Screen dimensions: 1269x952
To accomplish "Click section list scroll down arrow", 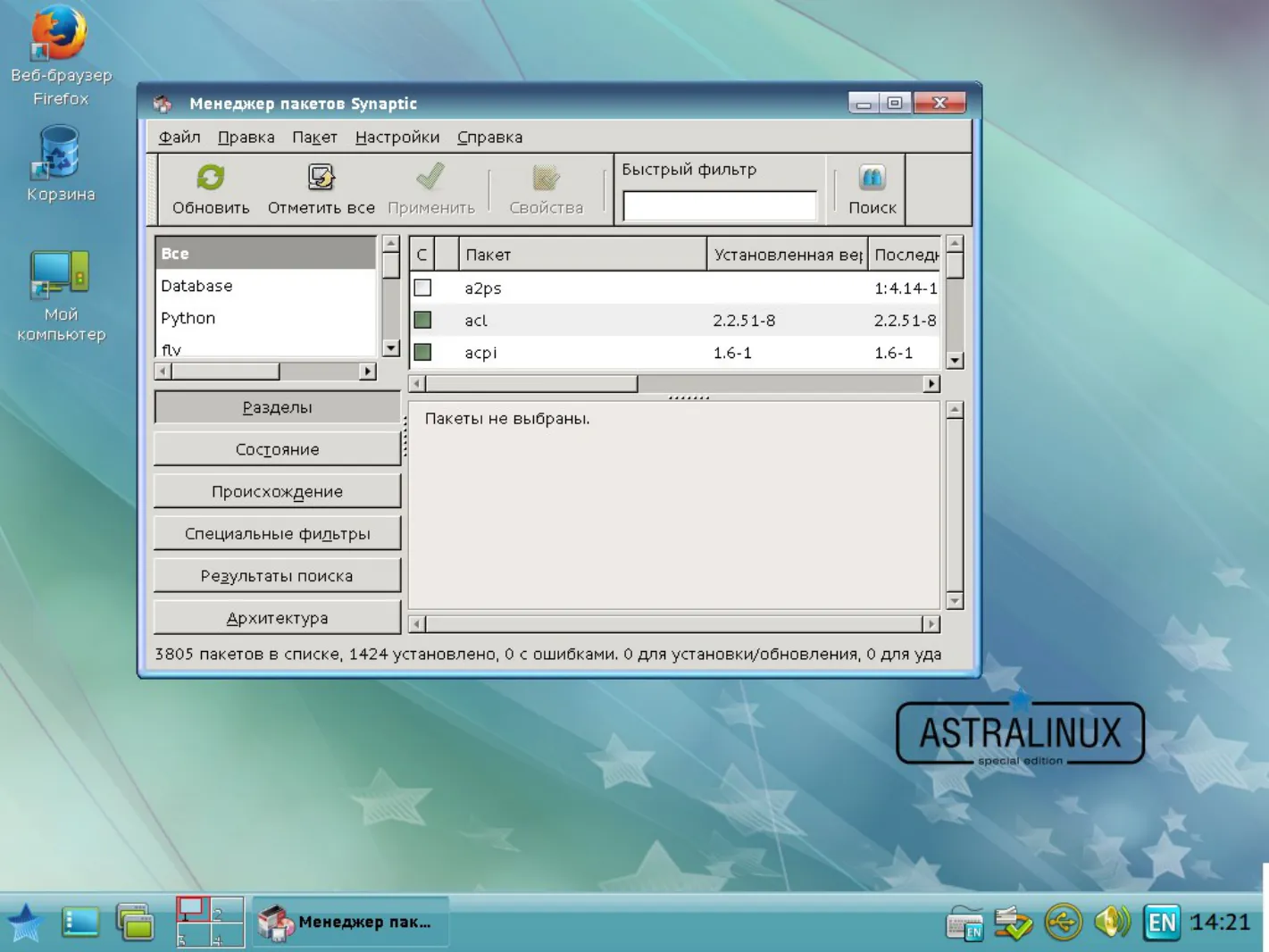I will 390,348.
